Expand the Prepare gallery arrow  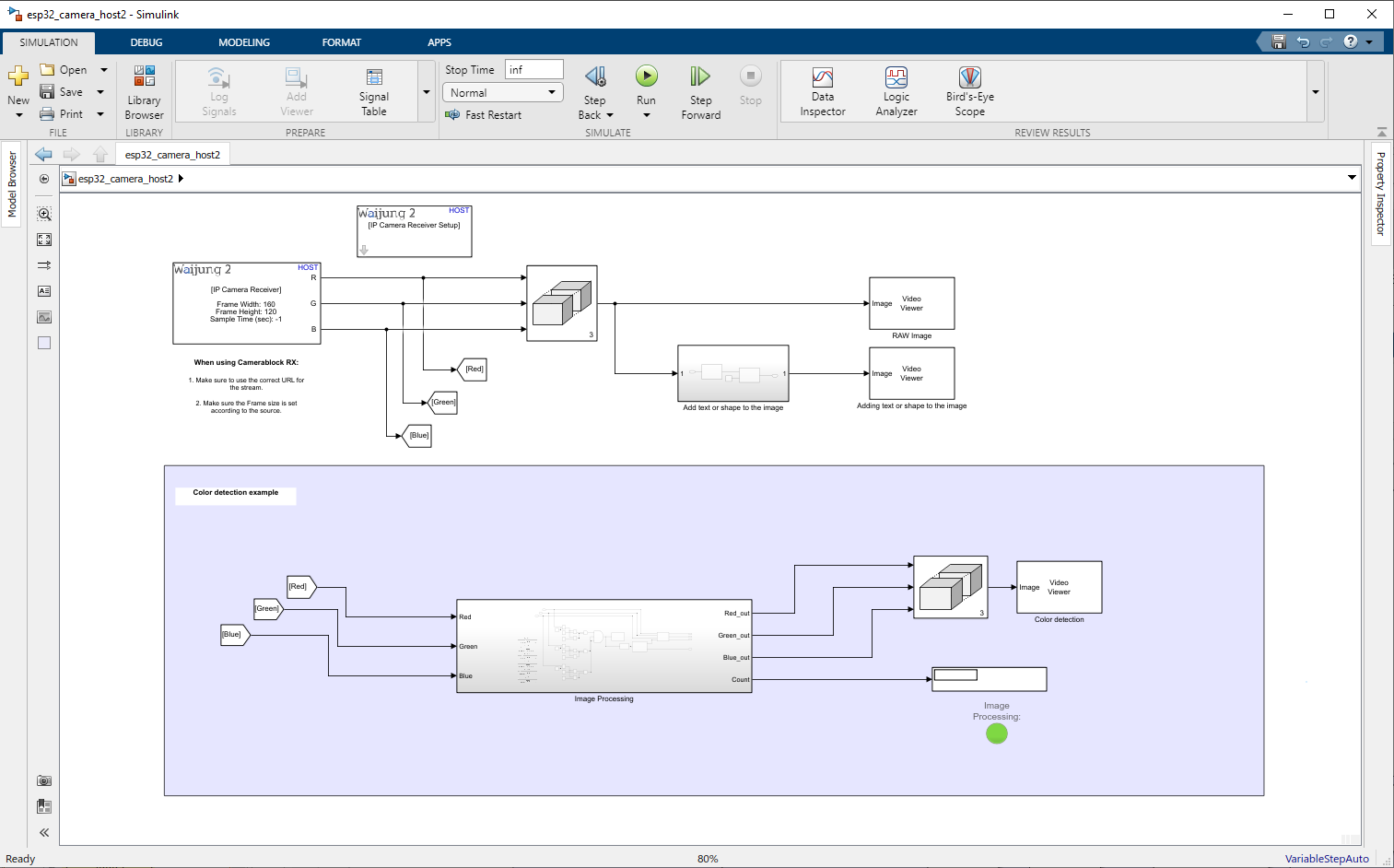click(x=427, y=92)
